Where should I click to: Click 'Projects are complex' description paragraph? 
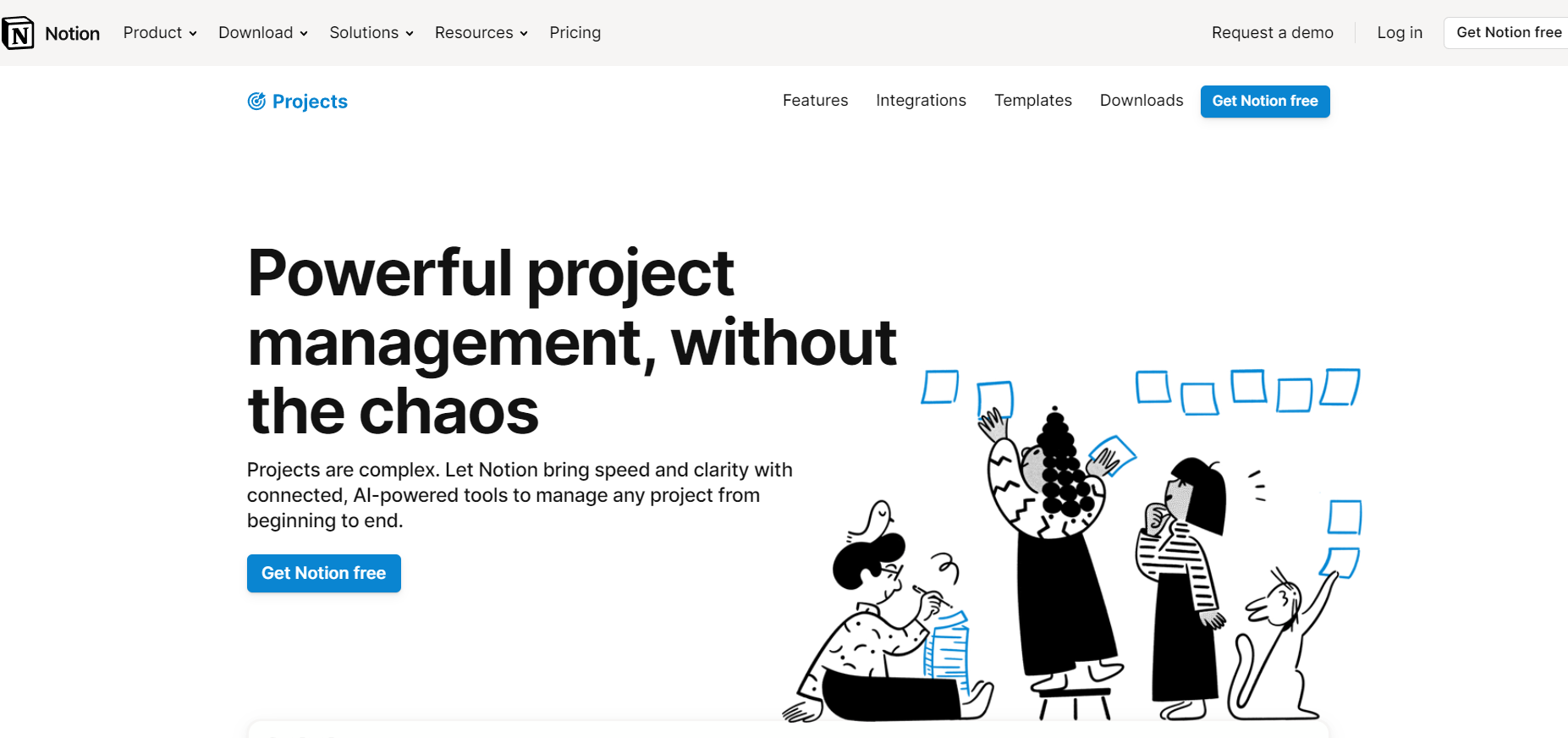(x=520, y=495)
